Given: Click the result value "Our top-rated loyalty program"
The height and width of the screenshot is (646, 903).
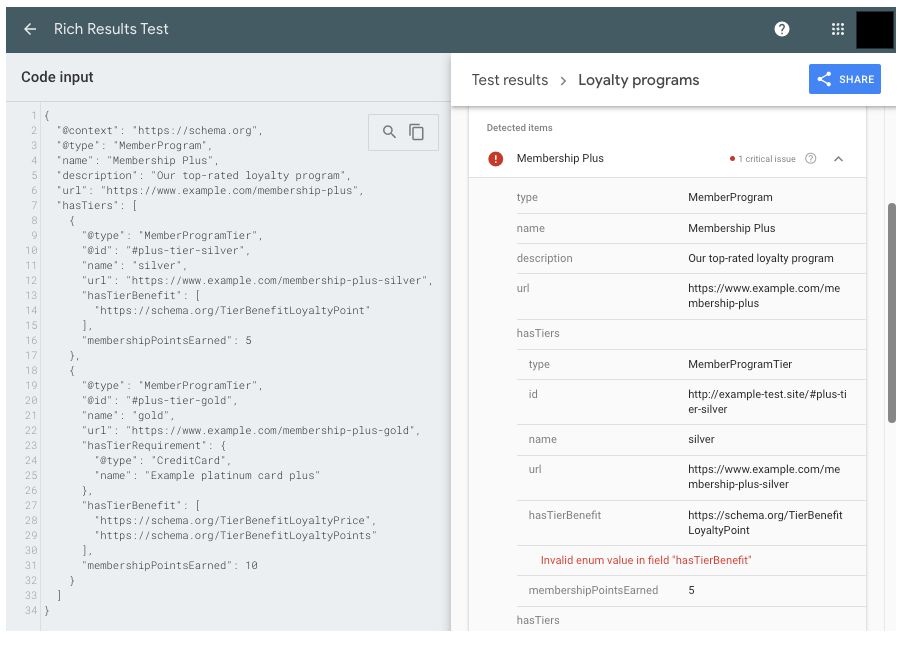Looking at the screenshot, I should click(760, 259).
